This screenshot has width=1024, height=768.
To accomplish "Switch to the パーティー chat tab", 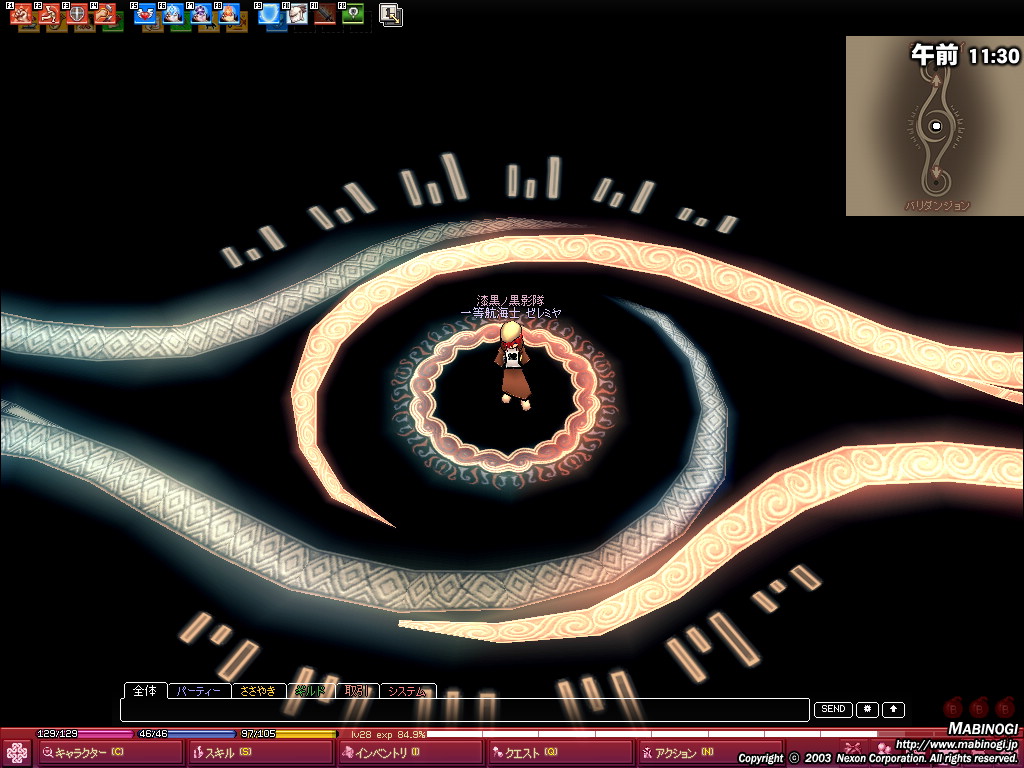I will coord(199,691).
